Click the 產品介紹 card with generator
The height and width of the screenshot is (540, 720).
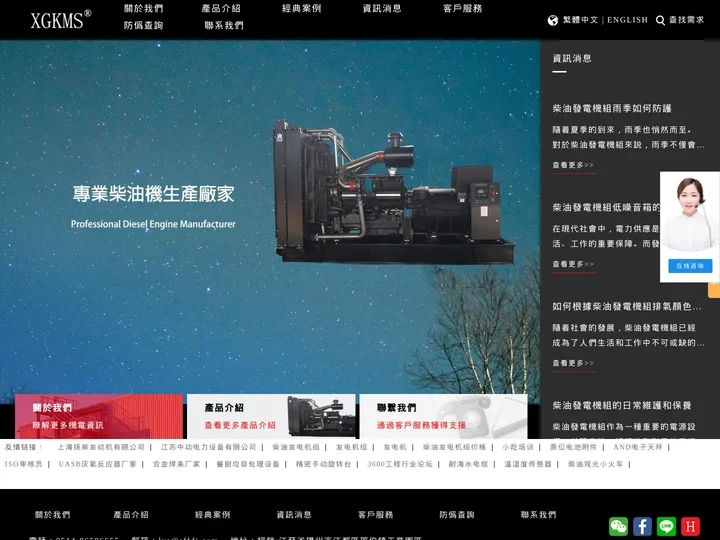tap(271, 416)
